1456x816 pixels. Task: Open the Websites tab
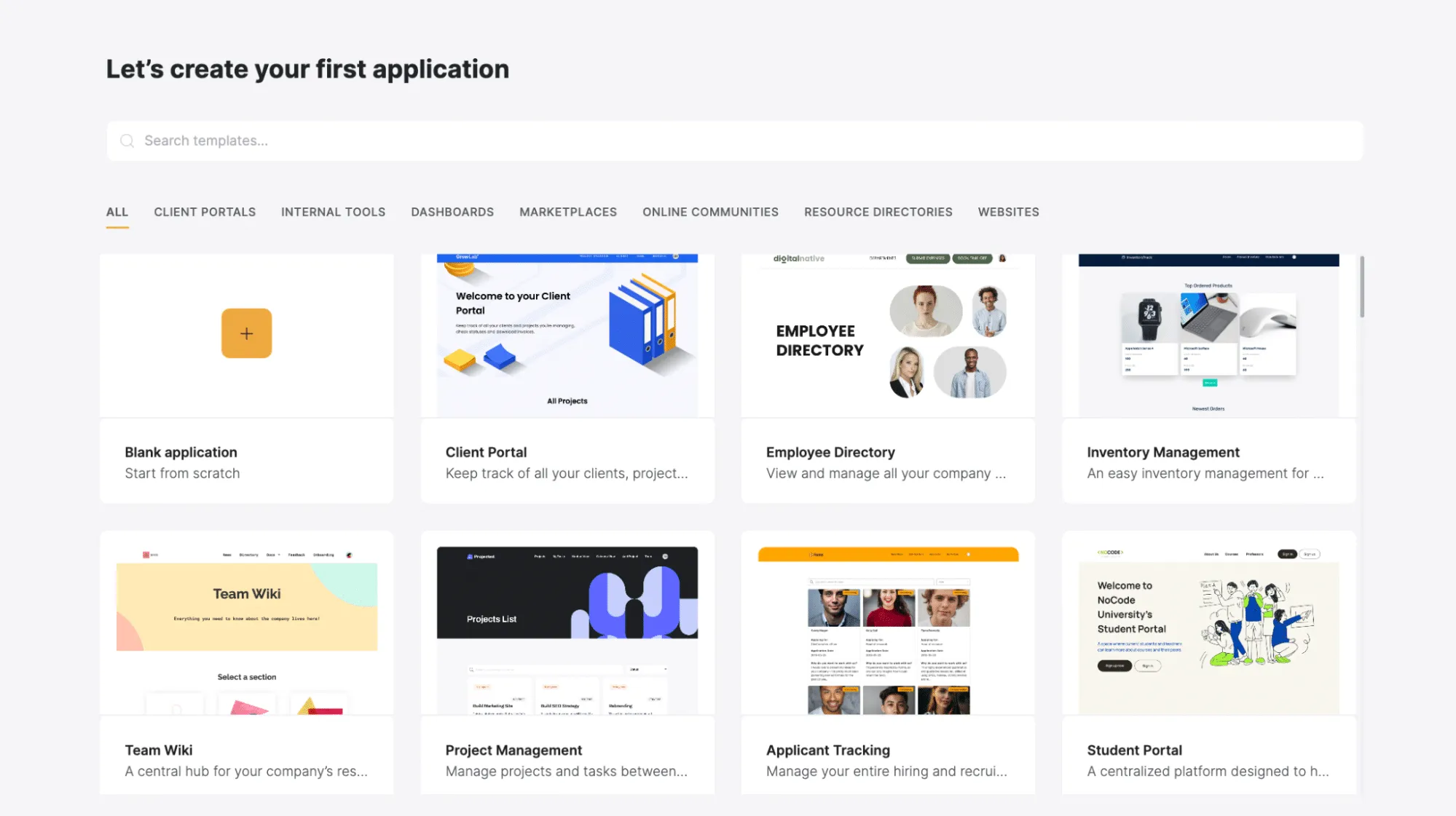click(x=1008, y=212)
